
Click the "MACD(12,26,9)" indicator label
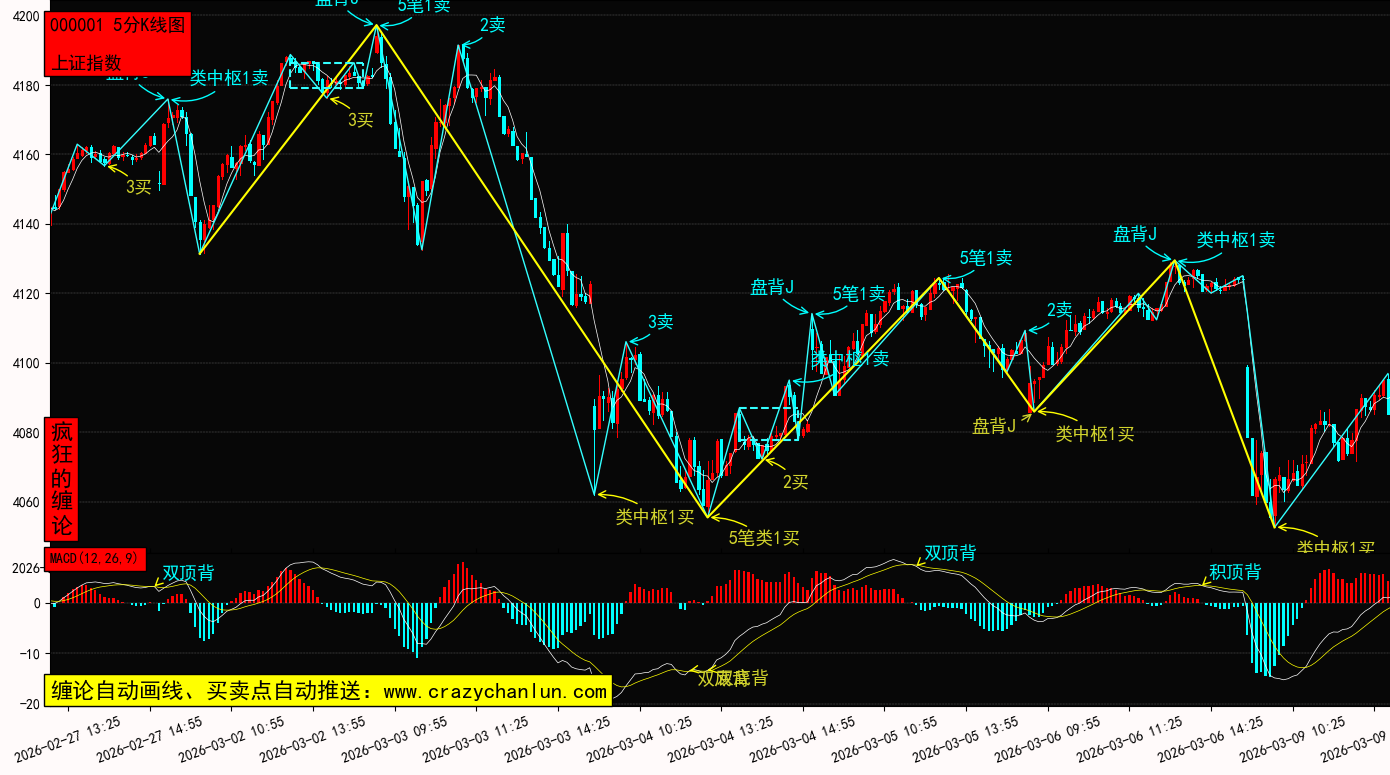[95, 558]
